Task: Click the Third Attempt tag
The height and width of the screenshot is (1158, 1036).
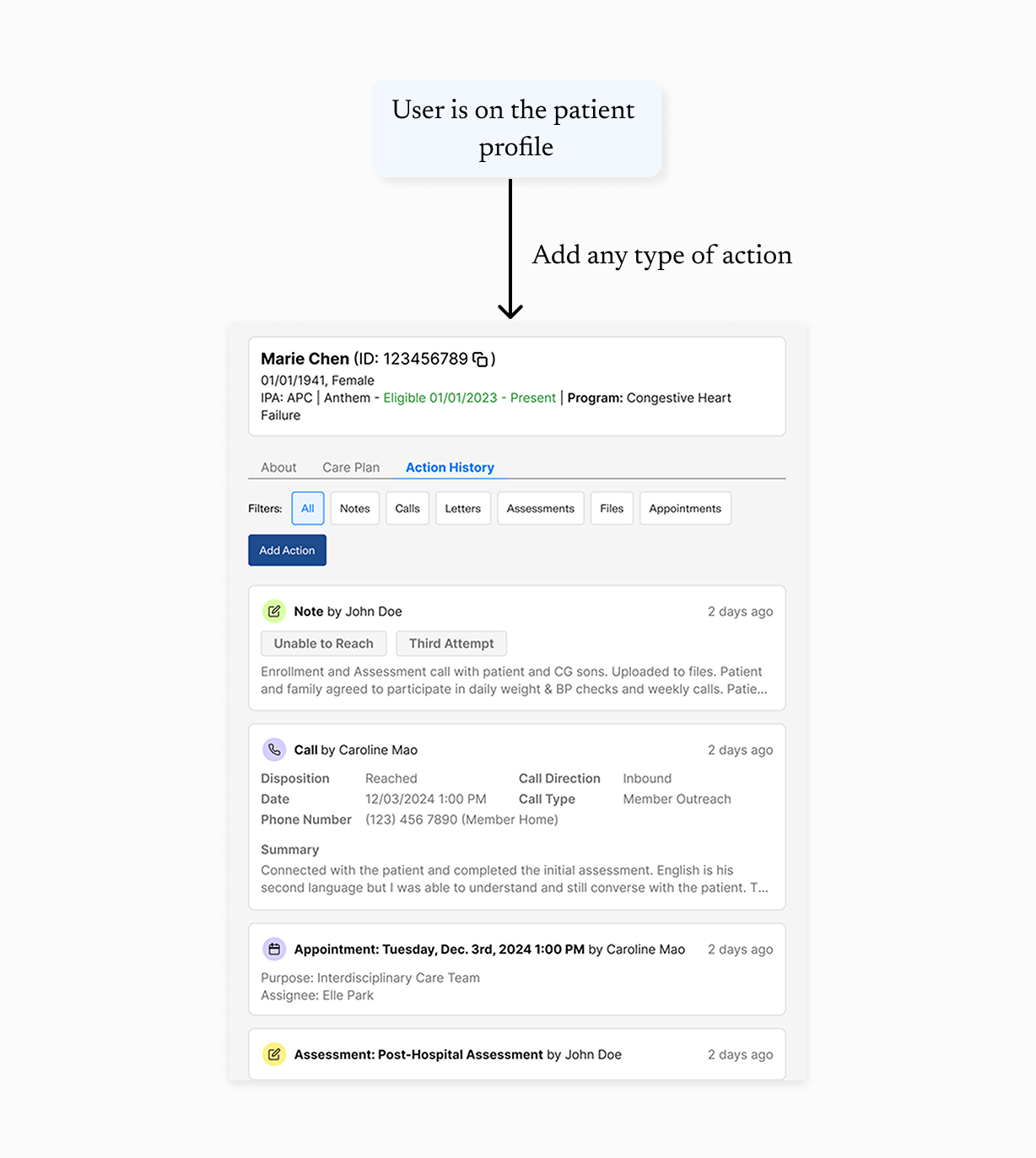Action: (451, 643)
